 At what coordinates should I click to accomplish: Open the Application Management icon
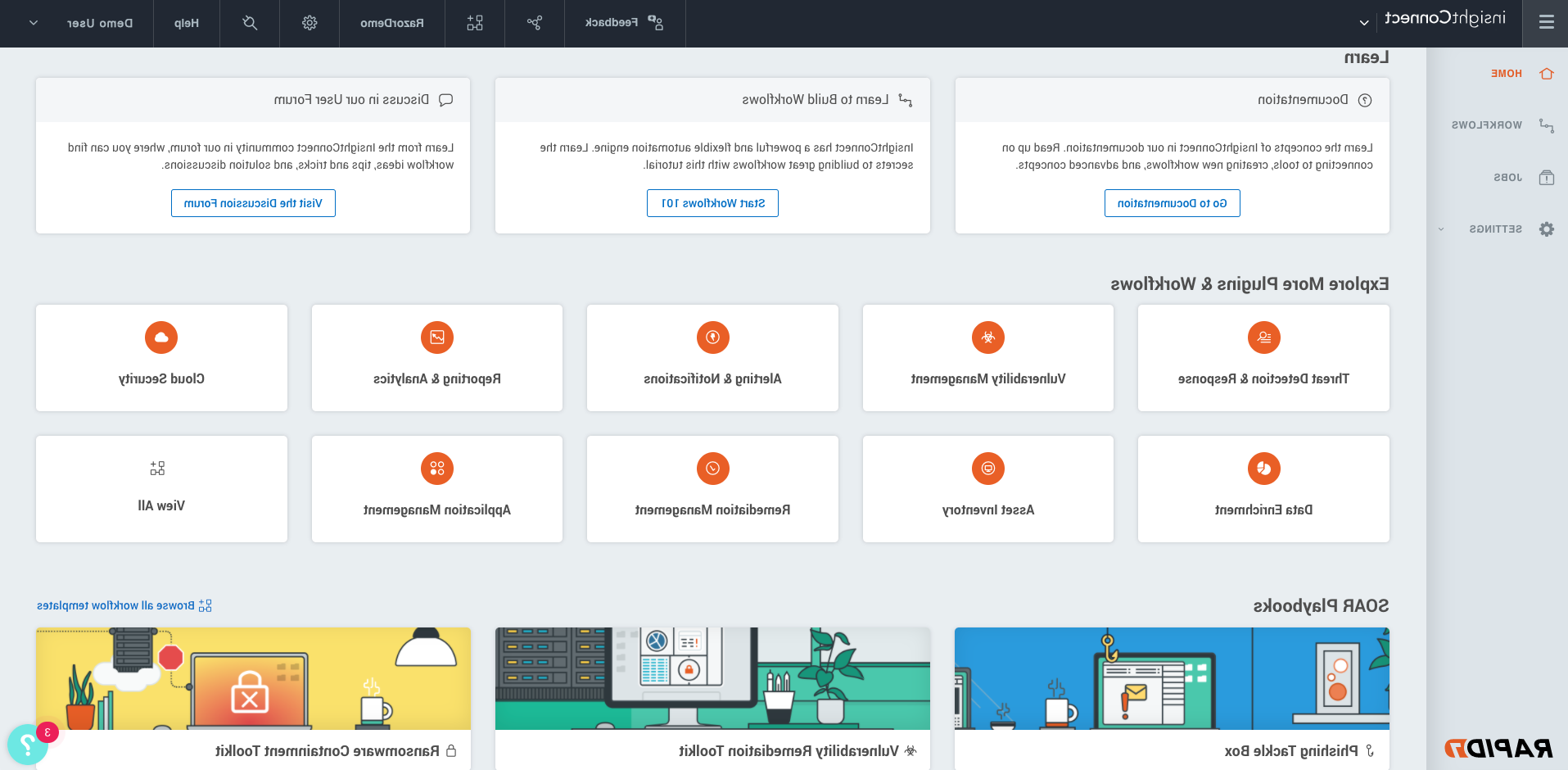[437, 469]
